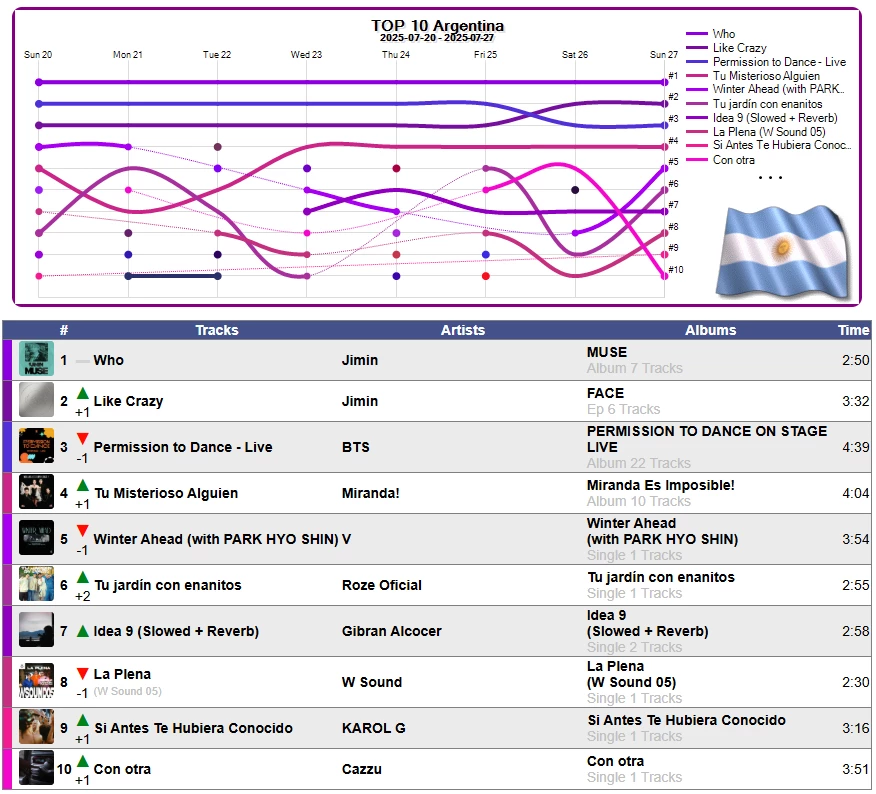Click the red down arrow beside La Plena
The image size is (876, 794).
click(x=83, y=673)
